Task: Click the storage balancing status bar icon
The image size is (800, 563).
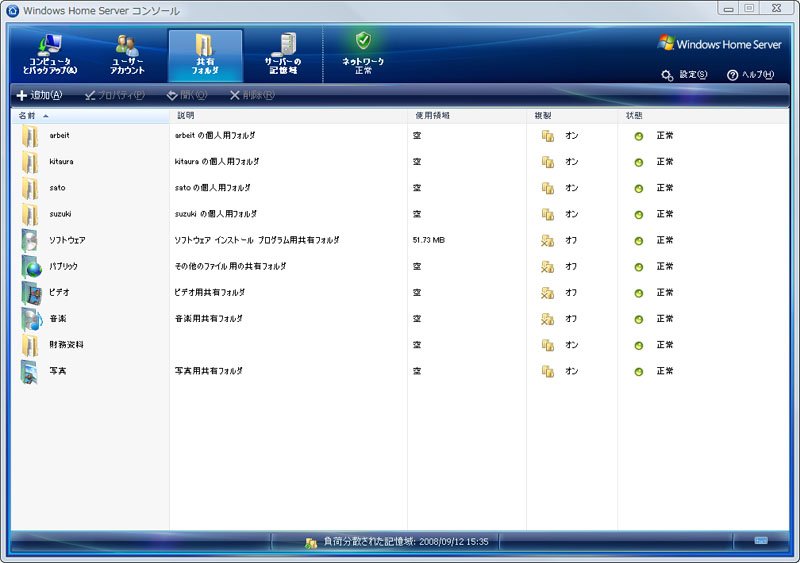Action: pos(311,543)
